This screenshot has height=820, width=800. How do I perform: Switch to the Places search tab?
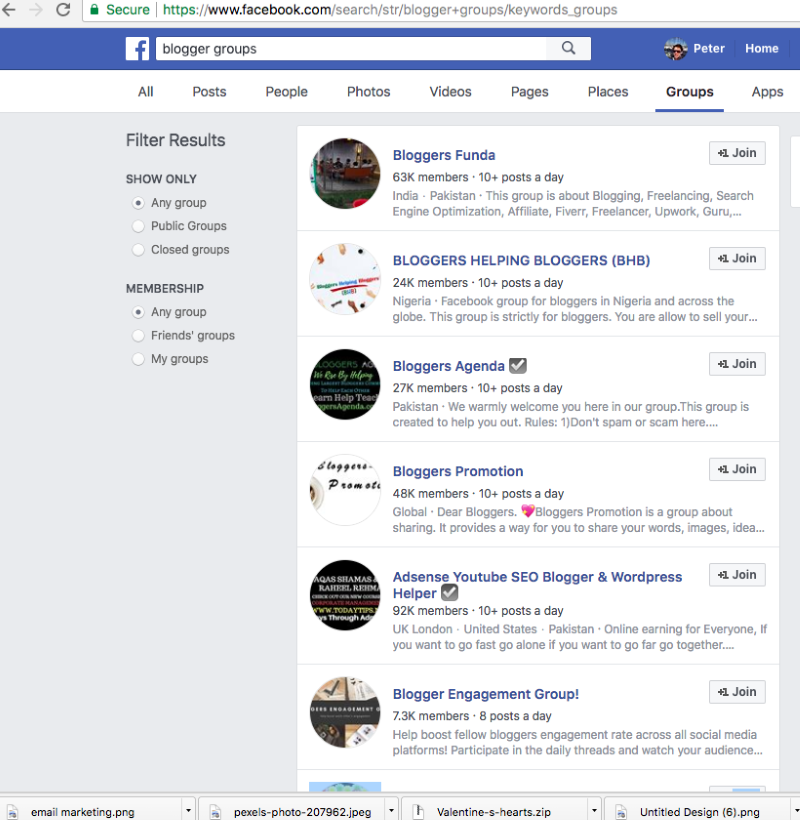point(608,92)
